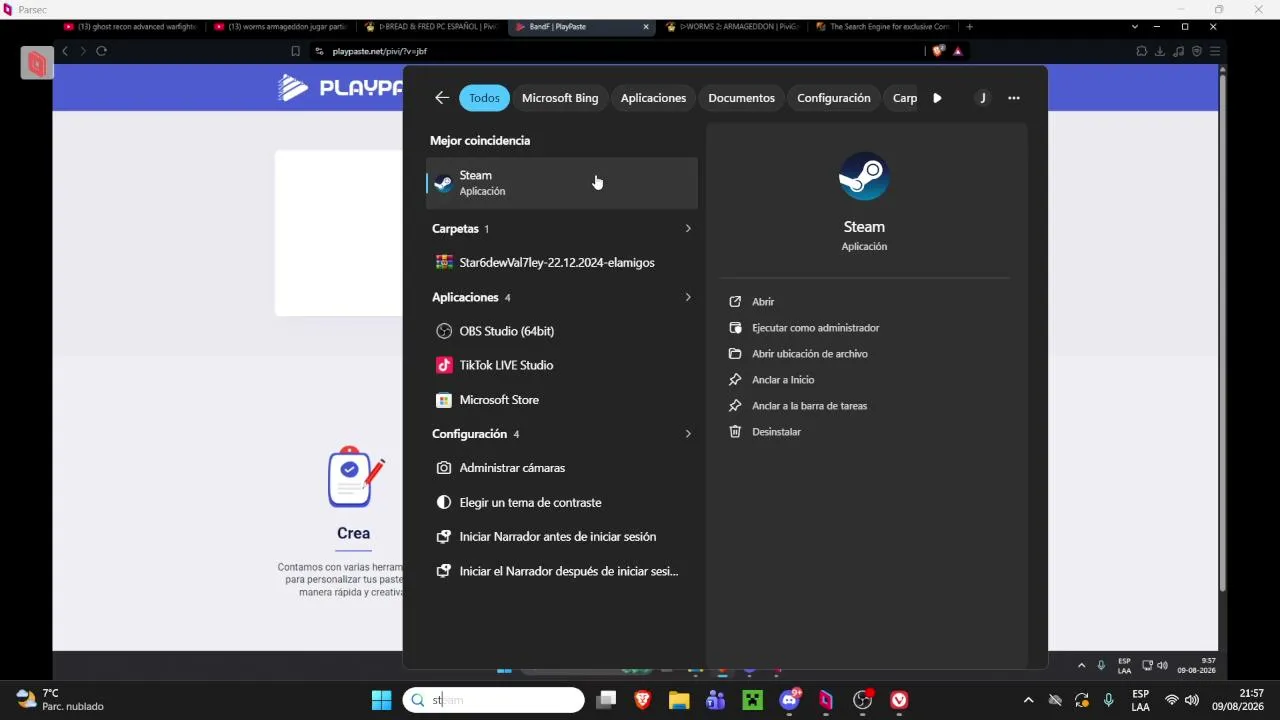
Task: Open Microsoft Teams from the taskbar
Action: tap(716, 700)
